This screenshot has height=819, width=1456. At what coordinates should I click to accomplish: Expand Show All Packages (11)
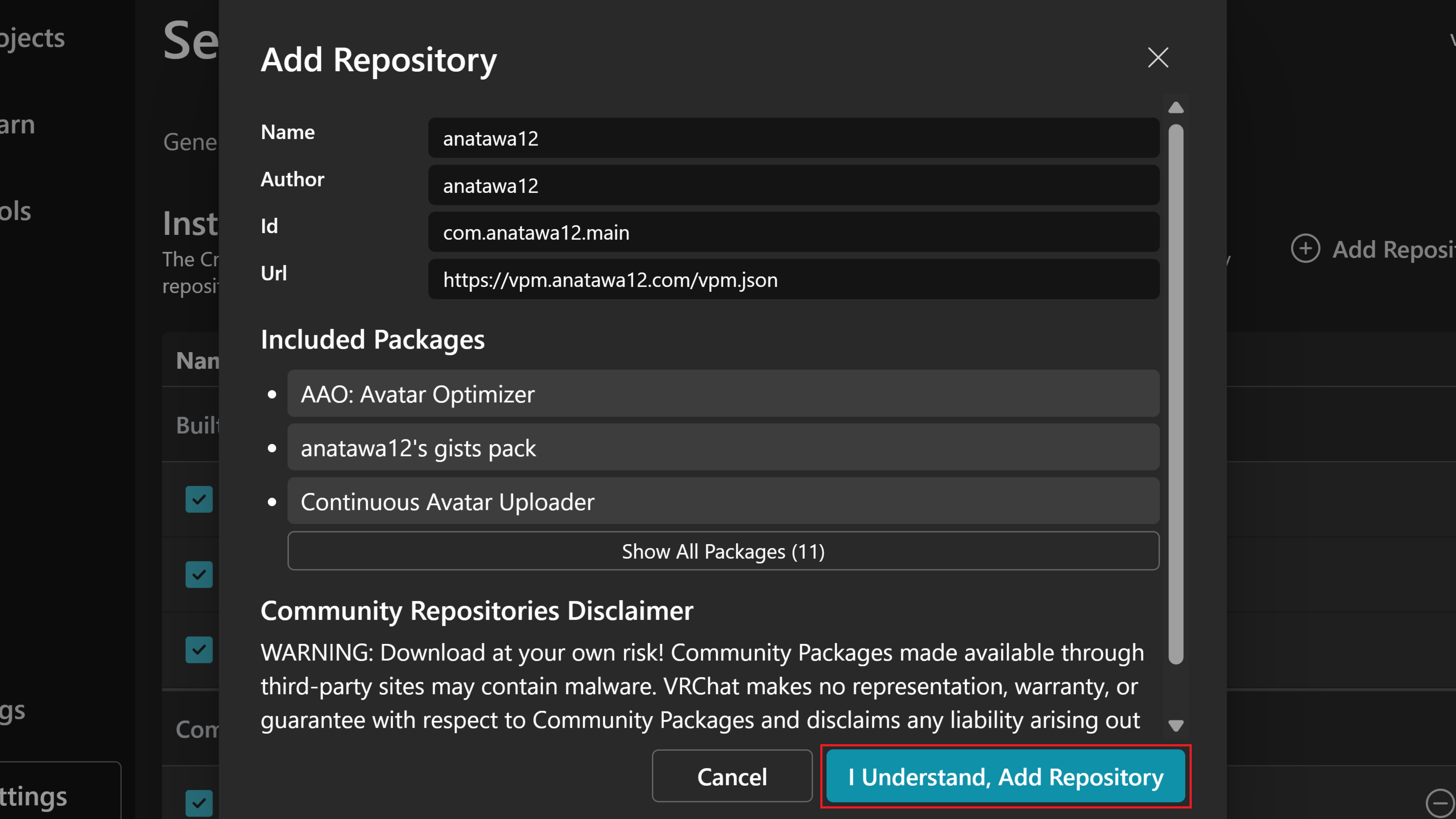tap(723, 550)
